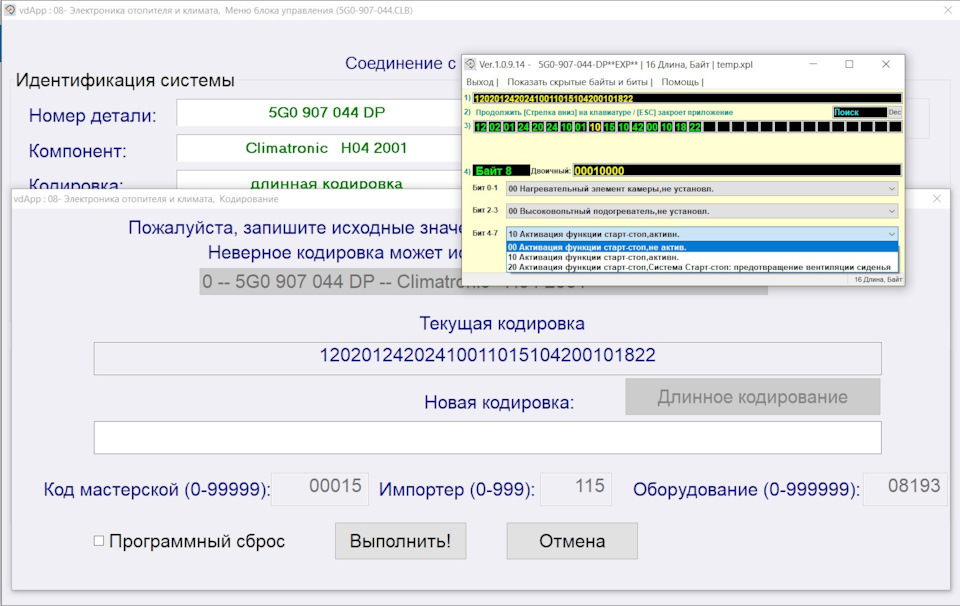Select byte cell 15 in the byte row
The image size is (960, 606).
[x=609, y=127]
